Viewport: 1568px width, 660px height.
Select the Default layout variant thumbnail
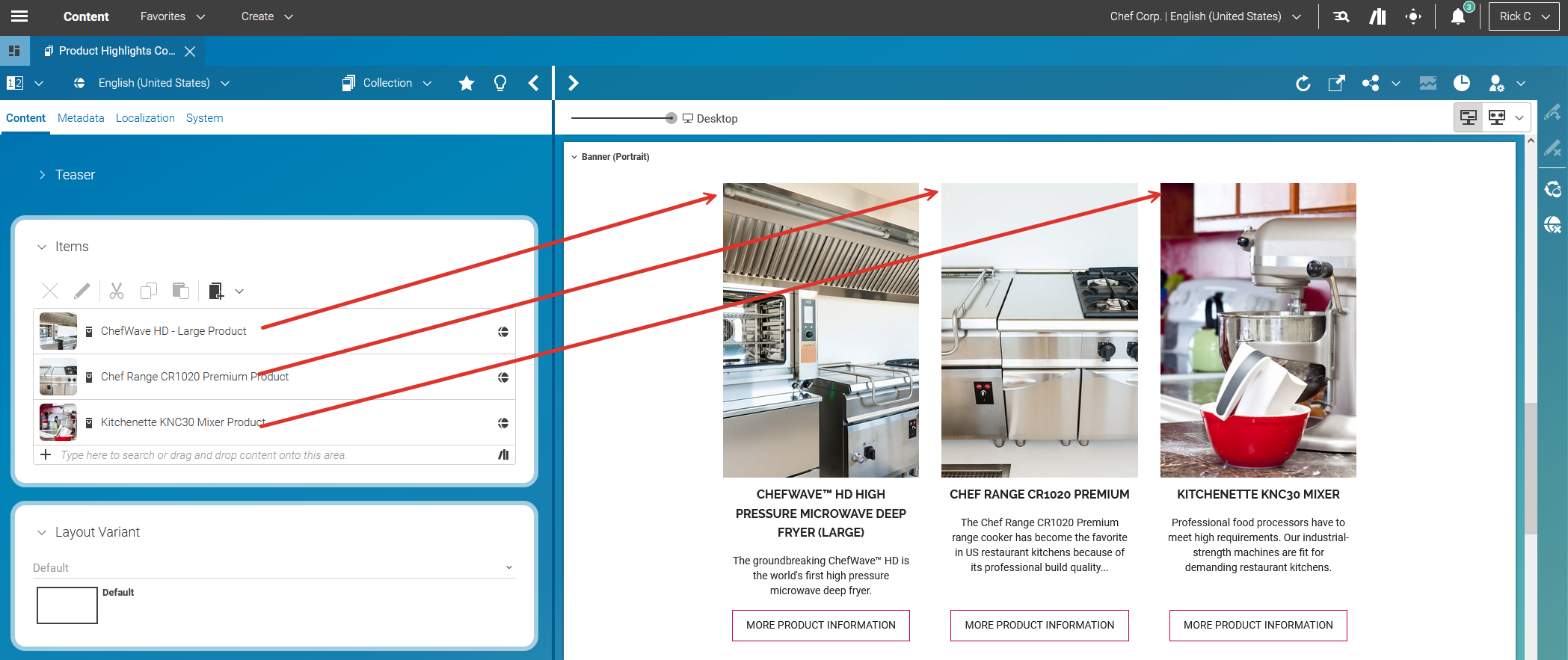point(67,605)
